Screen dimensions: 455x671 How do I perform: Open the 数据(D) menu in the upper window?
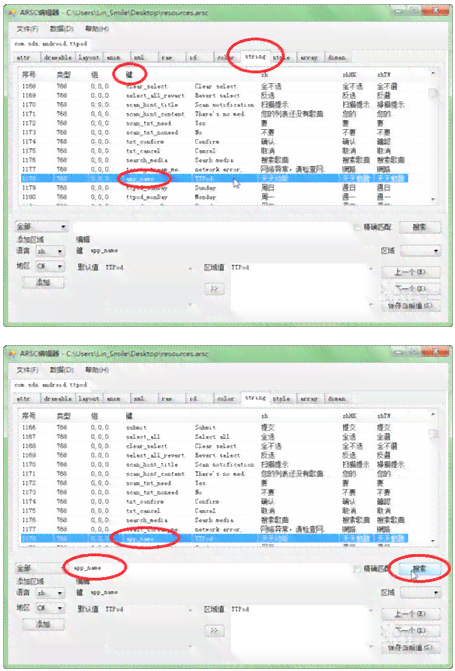click(x=62, y=29)
